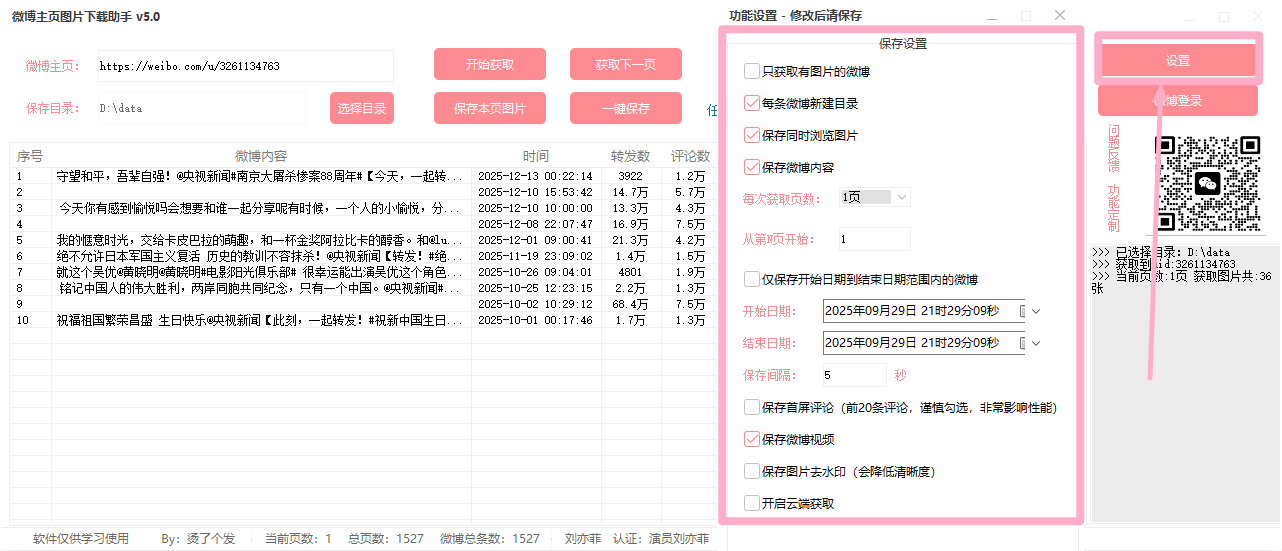Screen dimensions: 1282x551
Task: Maximize the 功能设置 settings window
Action: 1026,16
